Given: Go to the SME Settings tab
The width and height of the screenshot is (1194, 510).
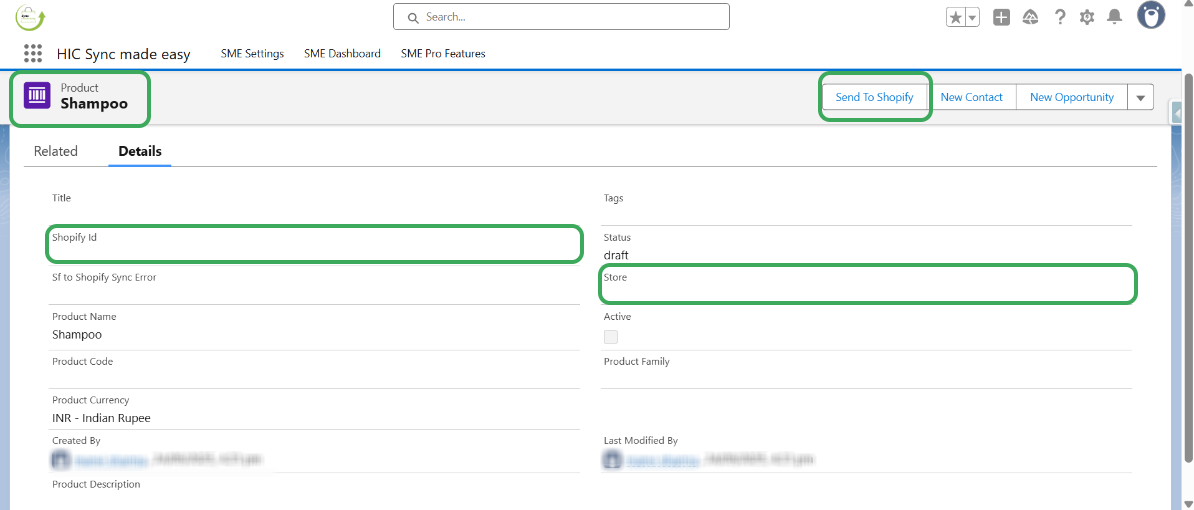Looking at the screenshot, I should click(x=252, y=54).
